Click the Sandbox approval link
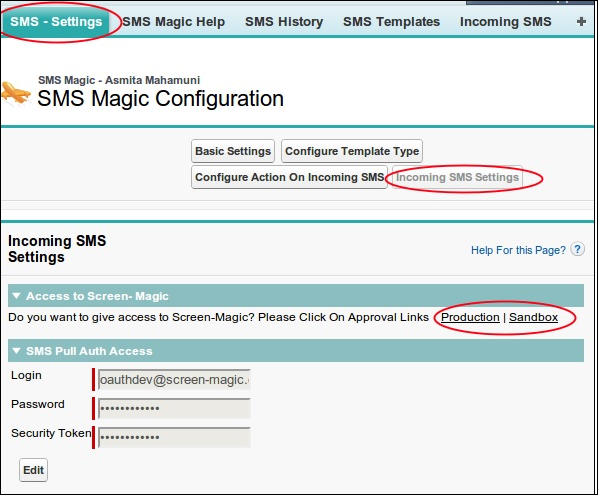The width and height of the screenshot is (598, 495). click(x=533, y=317)
